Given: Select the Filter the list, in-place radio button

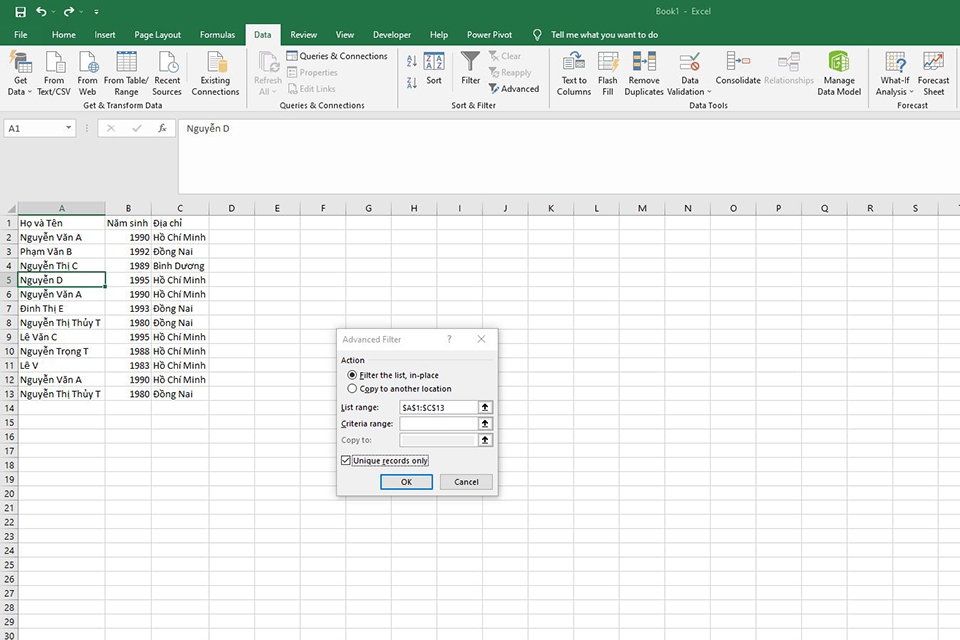Looking at the screenshot, I should click(x=352, y=375).
